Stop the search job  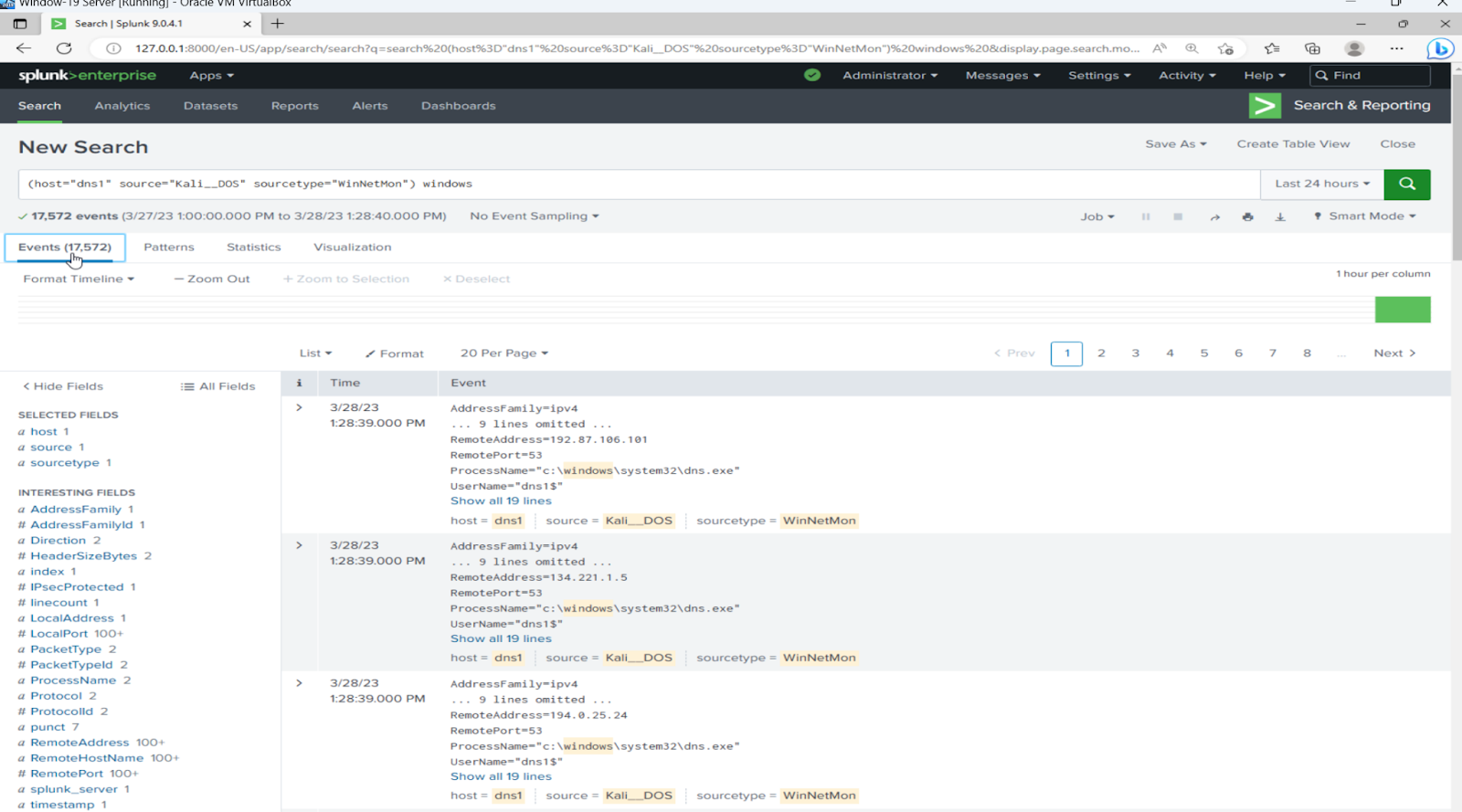click(1178, 216)
